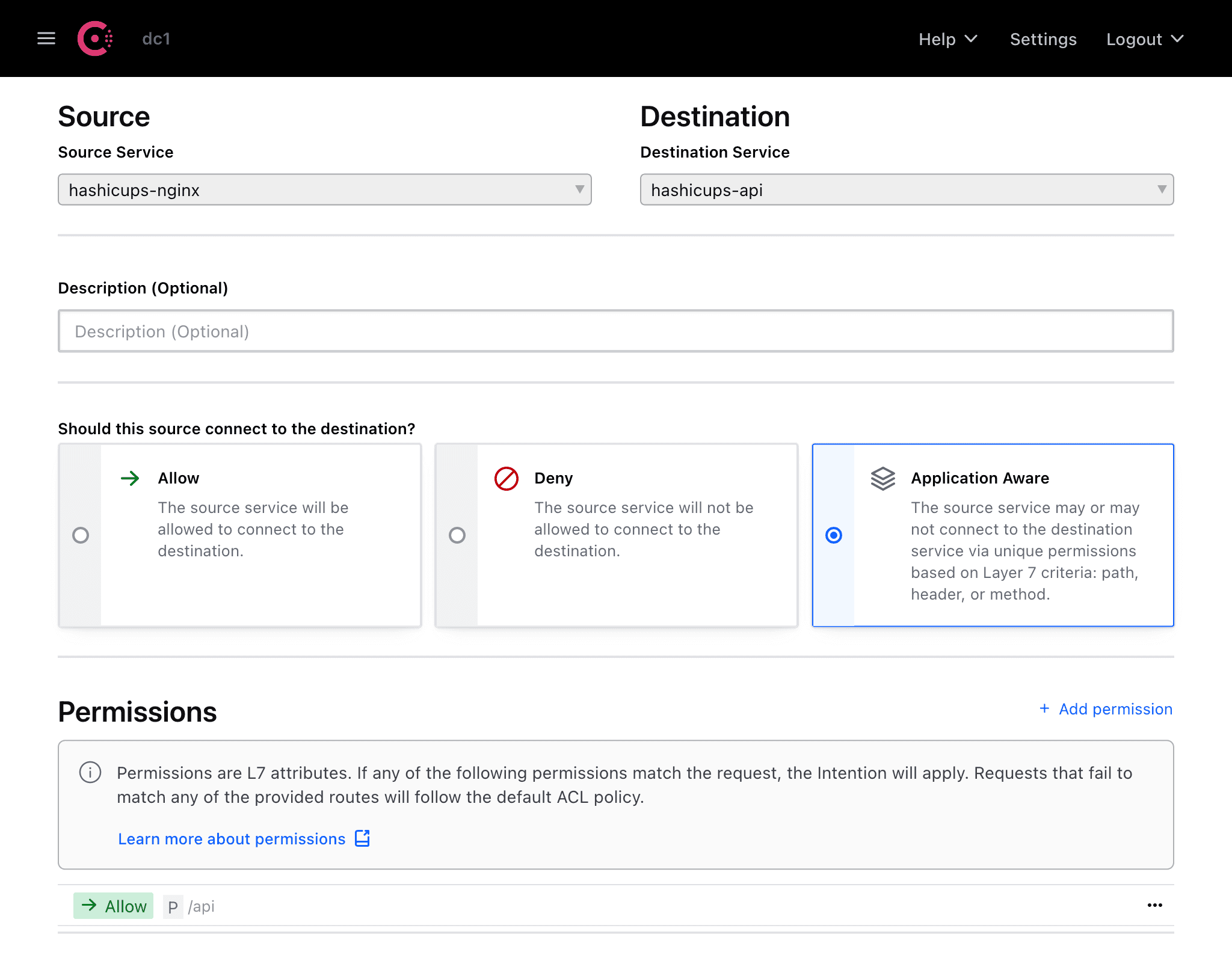1232x955 pixels.
Task: Click the Application Aware layers icon
Action: 883,479
